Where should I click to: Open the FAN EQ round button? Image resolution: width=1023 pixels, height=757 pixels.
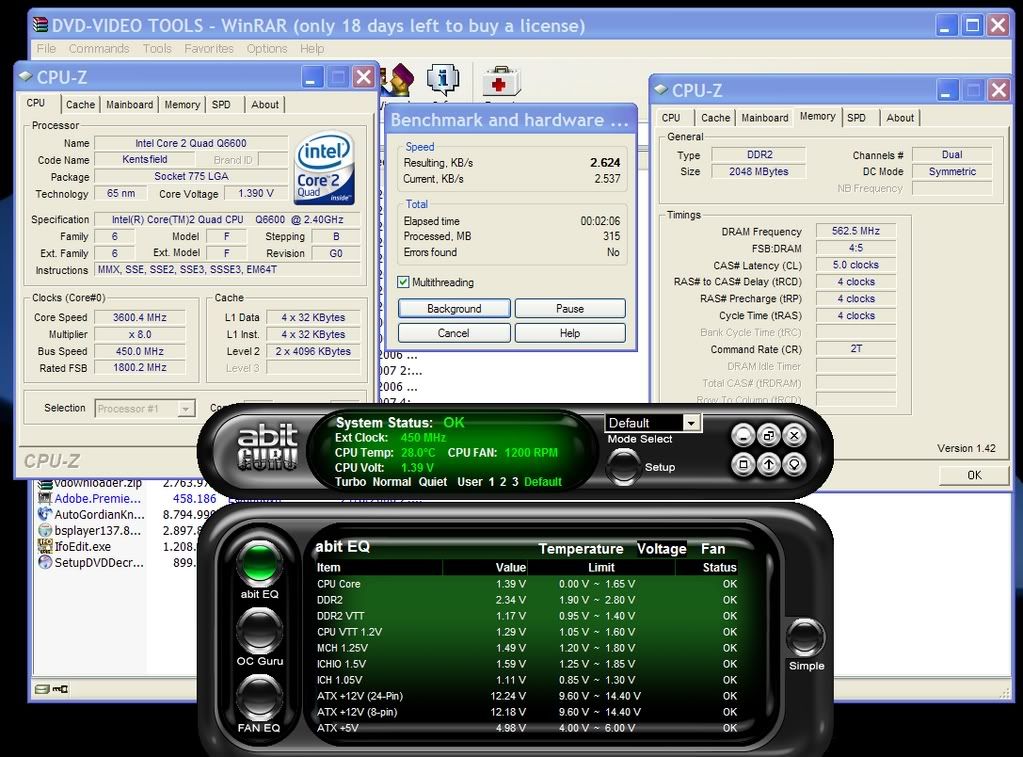tap(259, 697)
